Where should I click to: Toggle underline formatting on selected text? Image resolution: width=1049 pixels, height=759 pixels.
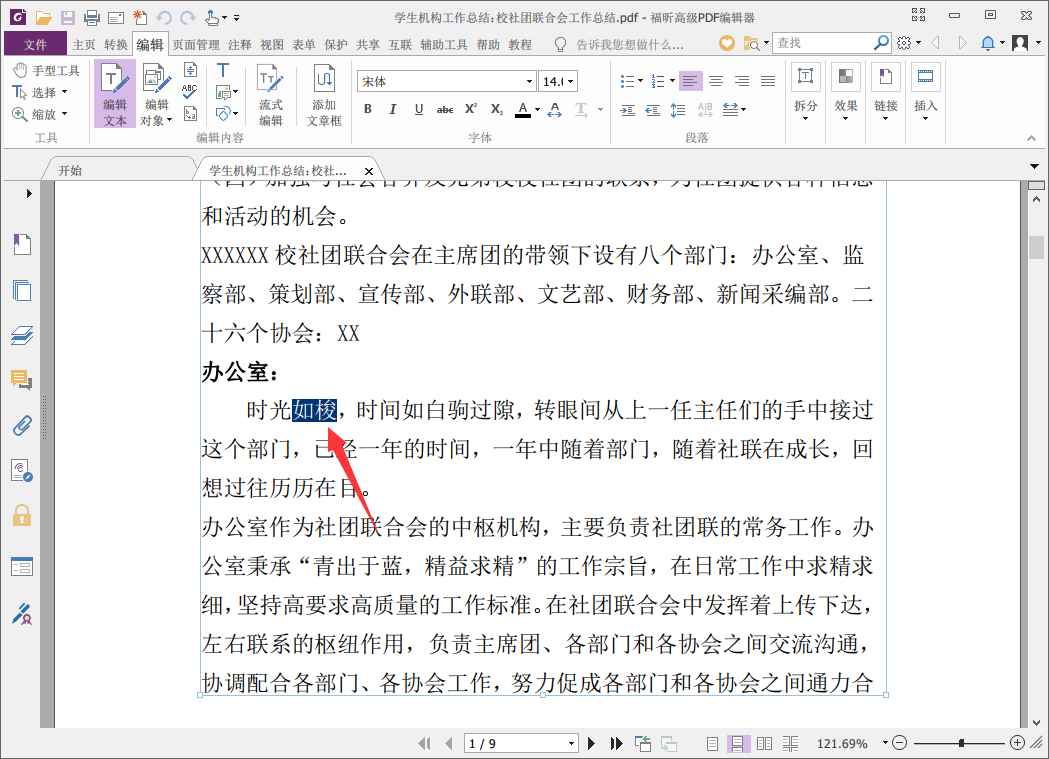pos(418,109)
